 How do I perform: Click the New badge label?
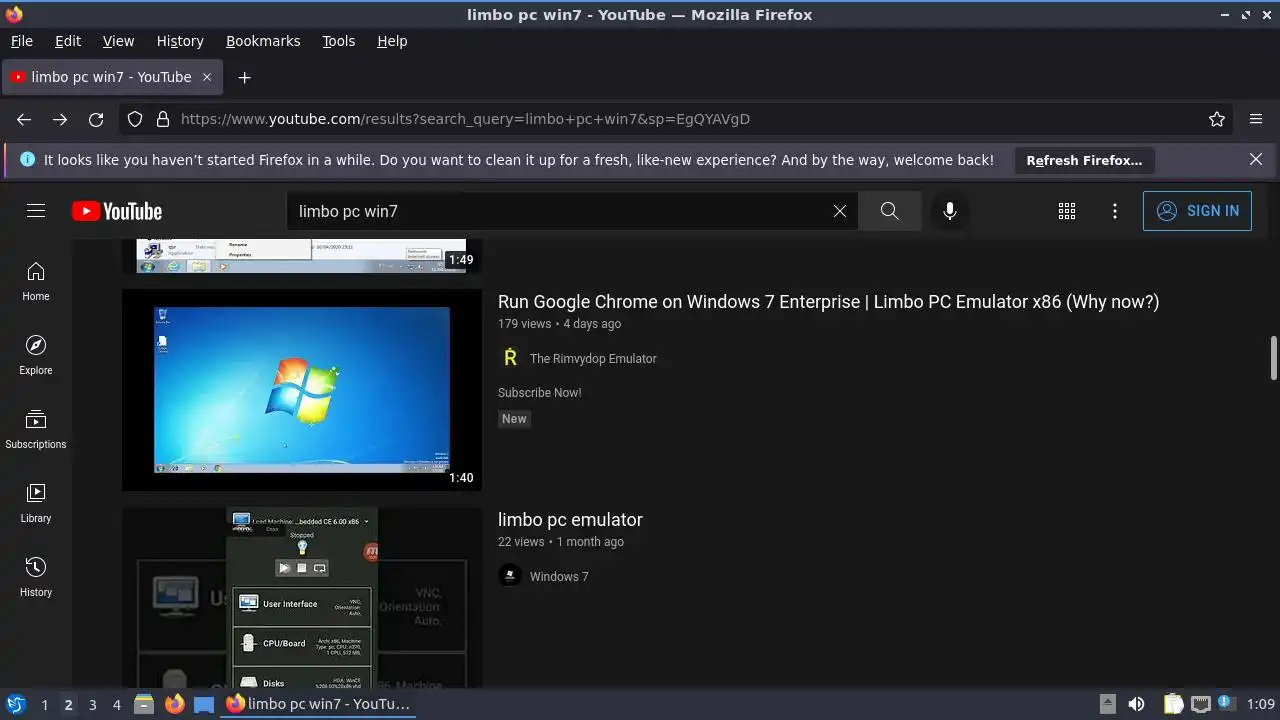[x=514, y=419]
